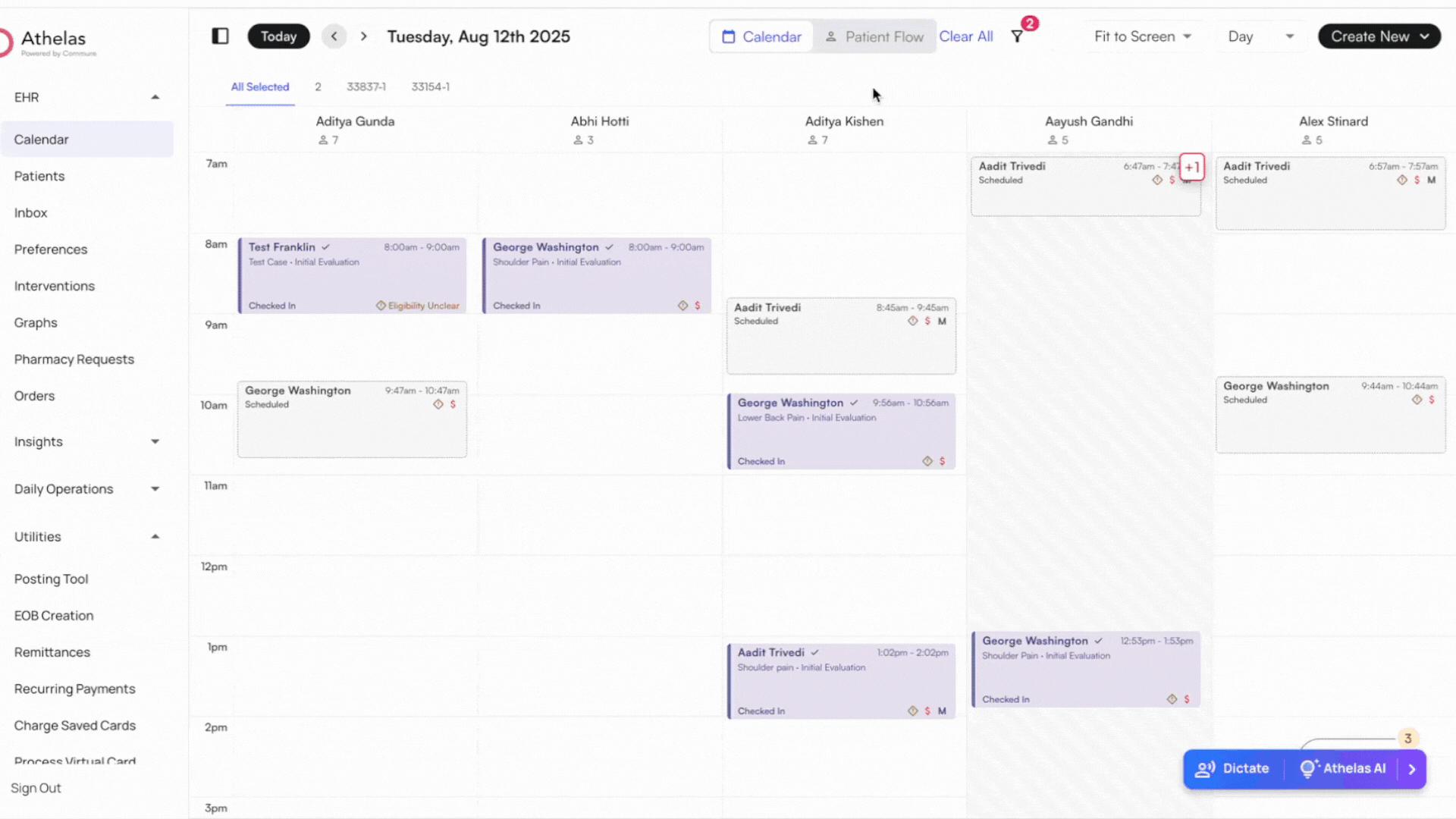
Task: Open the +1 overflow badge on Aadit Trivedi's appointment
Action: (x=1192, y=168)
